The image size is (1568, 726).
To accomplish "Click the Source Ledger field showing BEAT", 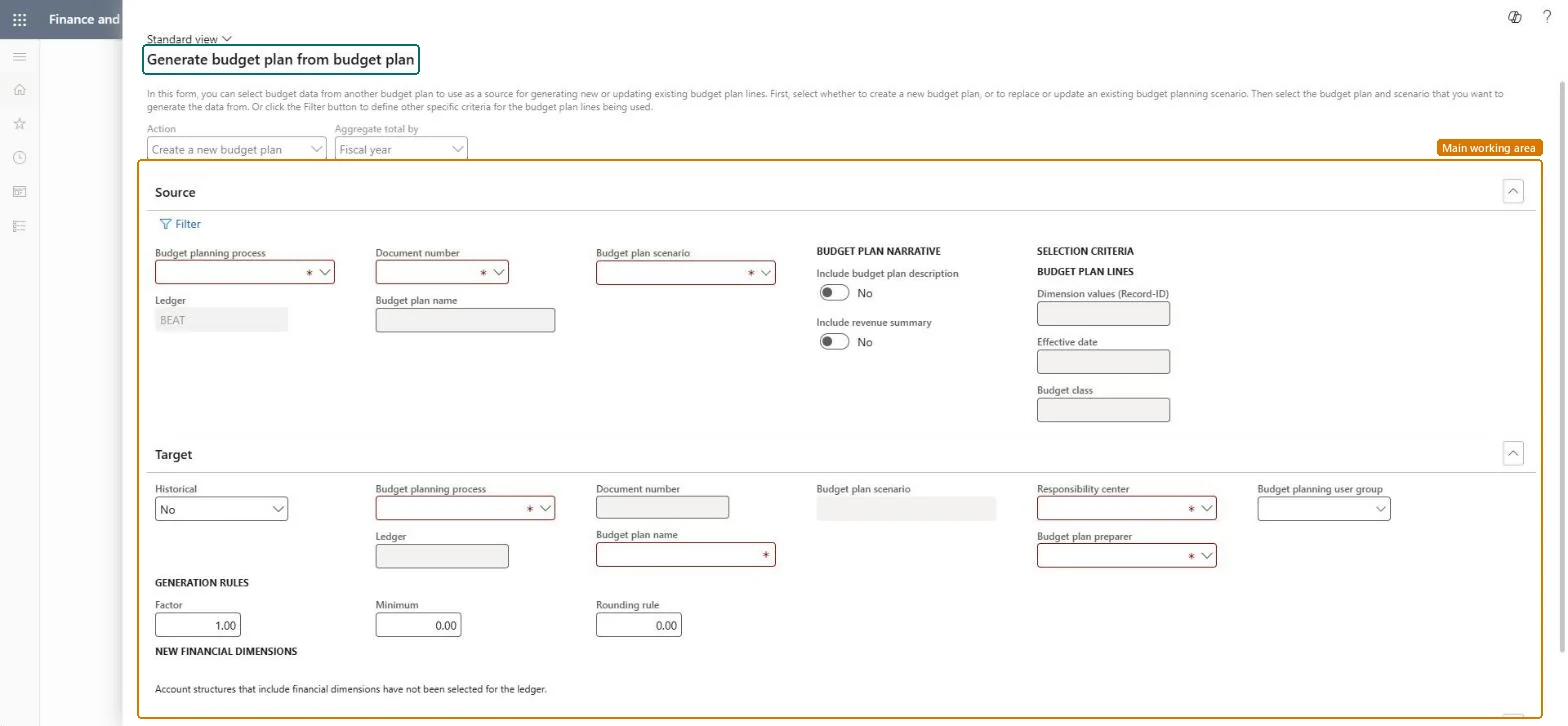I will point(221,320).
